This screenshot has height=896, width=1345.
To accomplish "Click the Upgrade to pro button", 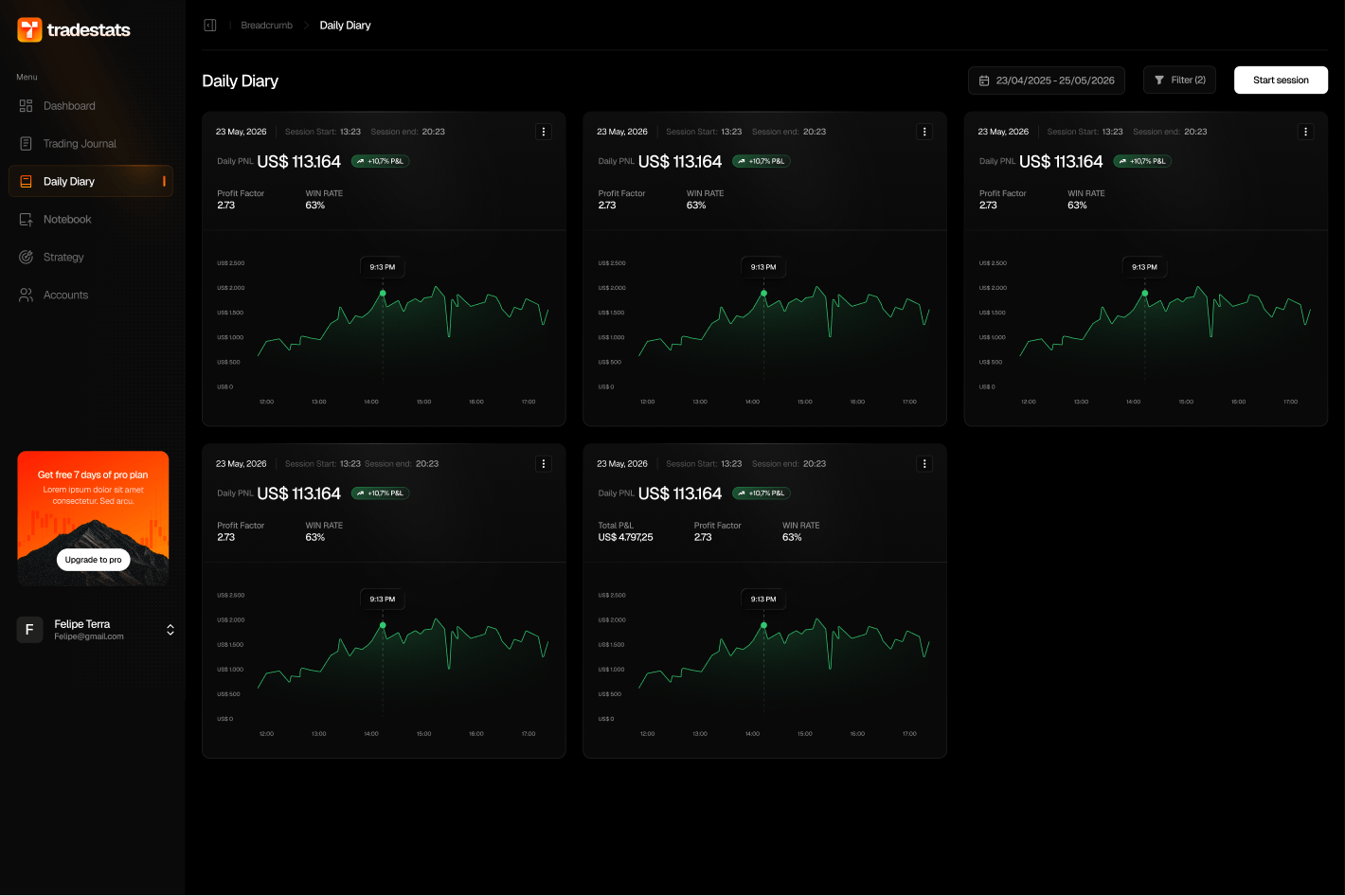I will tap(93, 560).
